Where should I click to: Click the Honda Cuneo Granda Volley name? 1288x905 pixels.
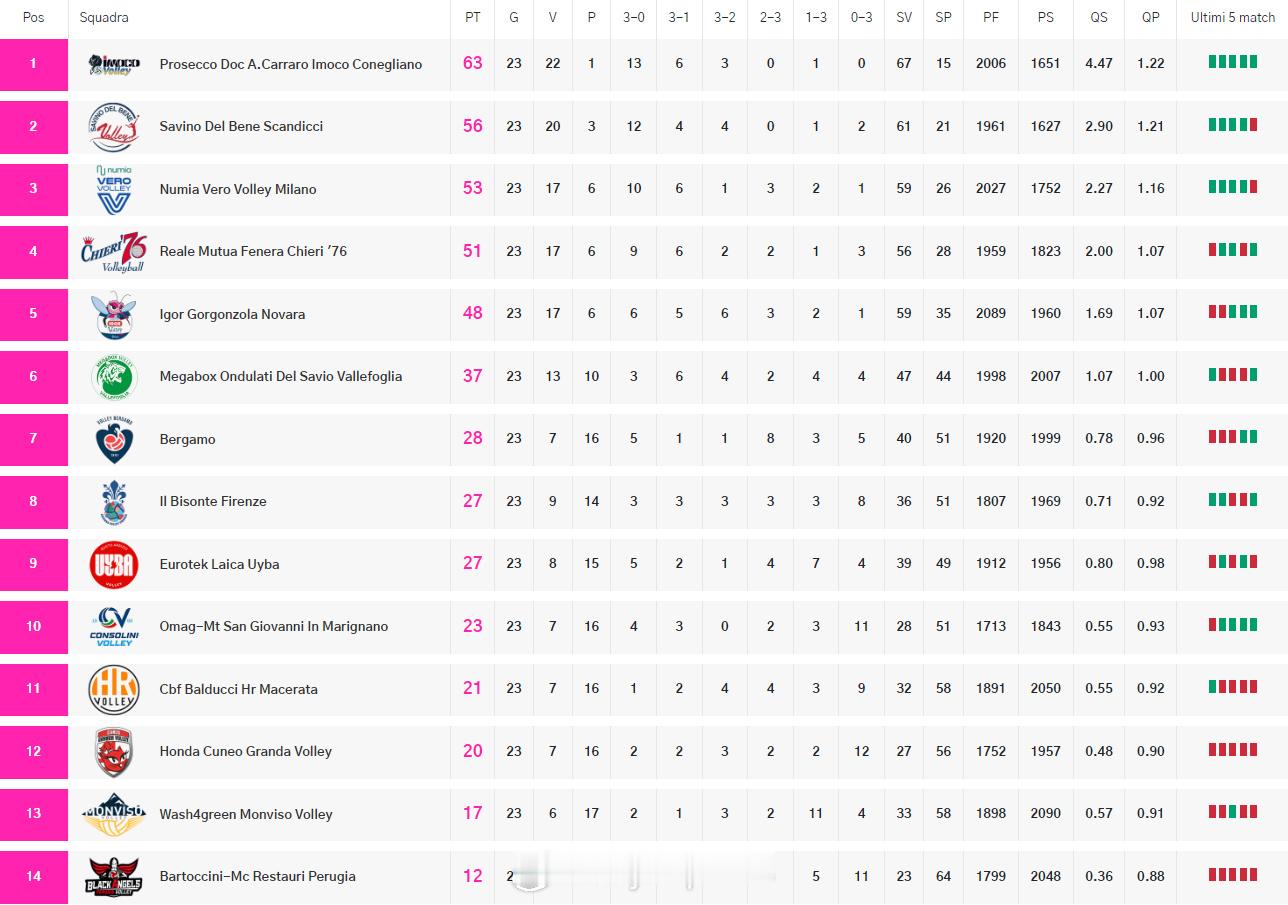[246, 751]
